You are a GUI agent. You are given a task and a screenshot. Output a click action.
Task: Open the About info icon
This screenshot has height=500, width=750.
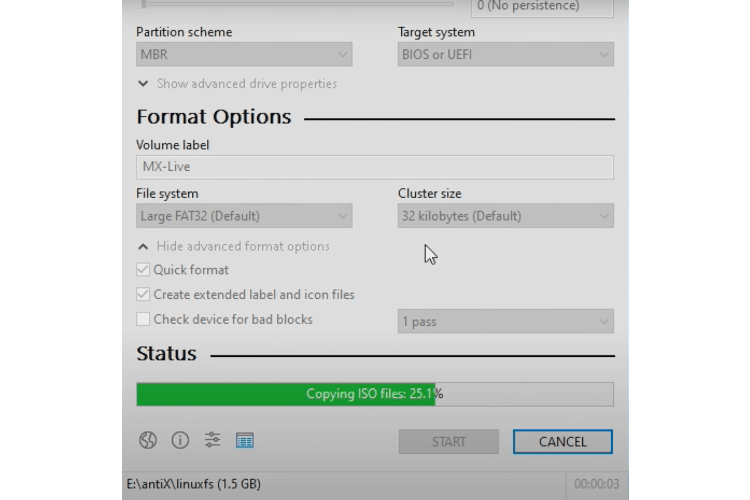click(180, 440)
